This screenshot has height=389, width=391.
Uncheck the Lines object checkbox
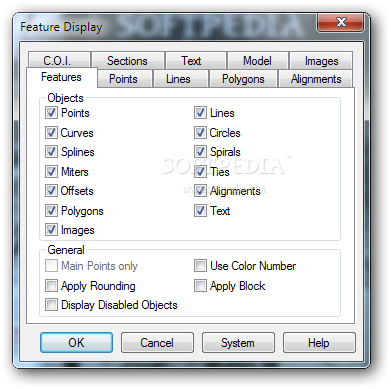pos(200,113)
